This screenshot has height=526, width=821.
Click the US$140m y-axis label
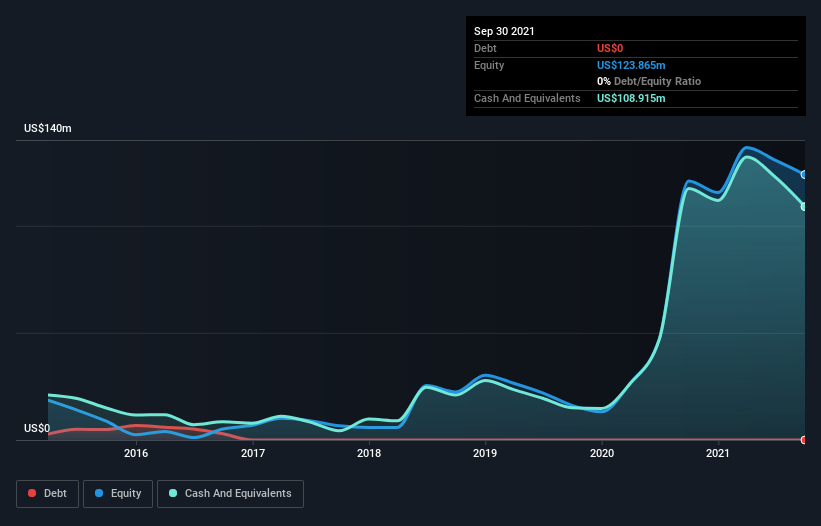[48, 128]
